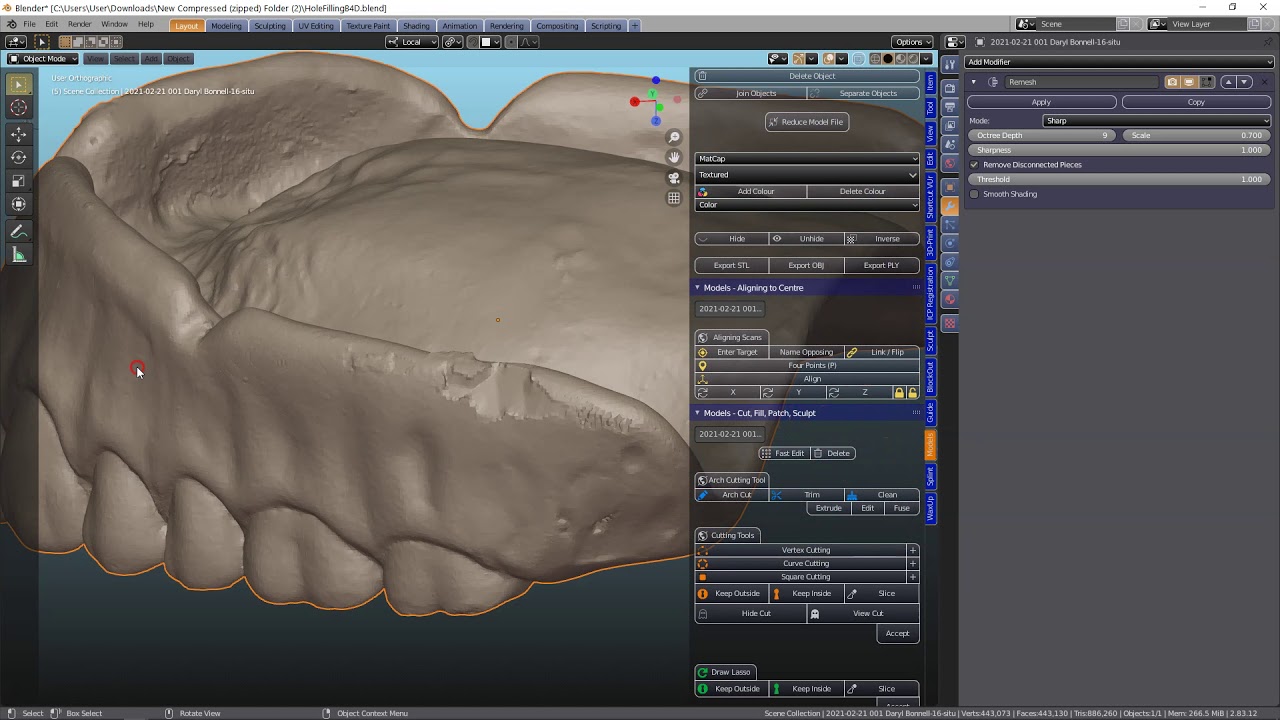Toggle Remesh modifier render visibility camera icon
This screenshot has width=1280, height=720.
click(x=1173, y=82)
